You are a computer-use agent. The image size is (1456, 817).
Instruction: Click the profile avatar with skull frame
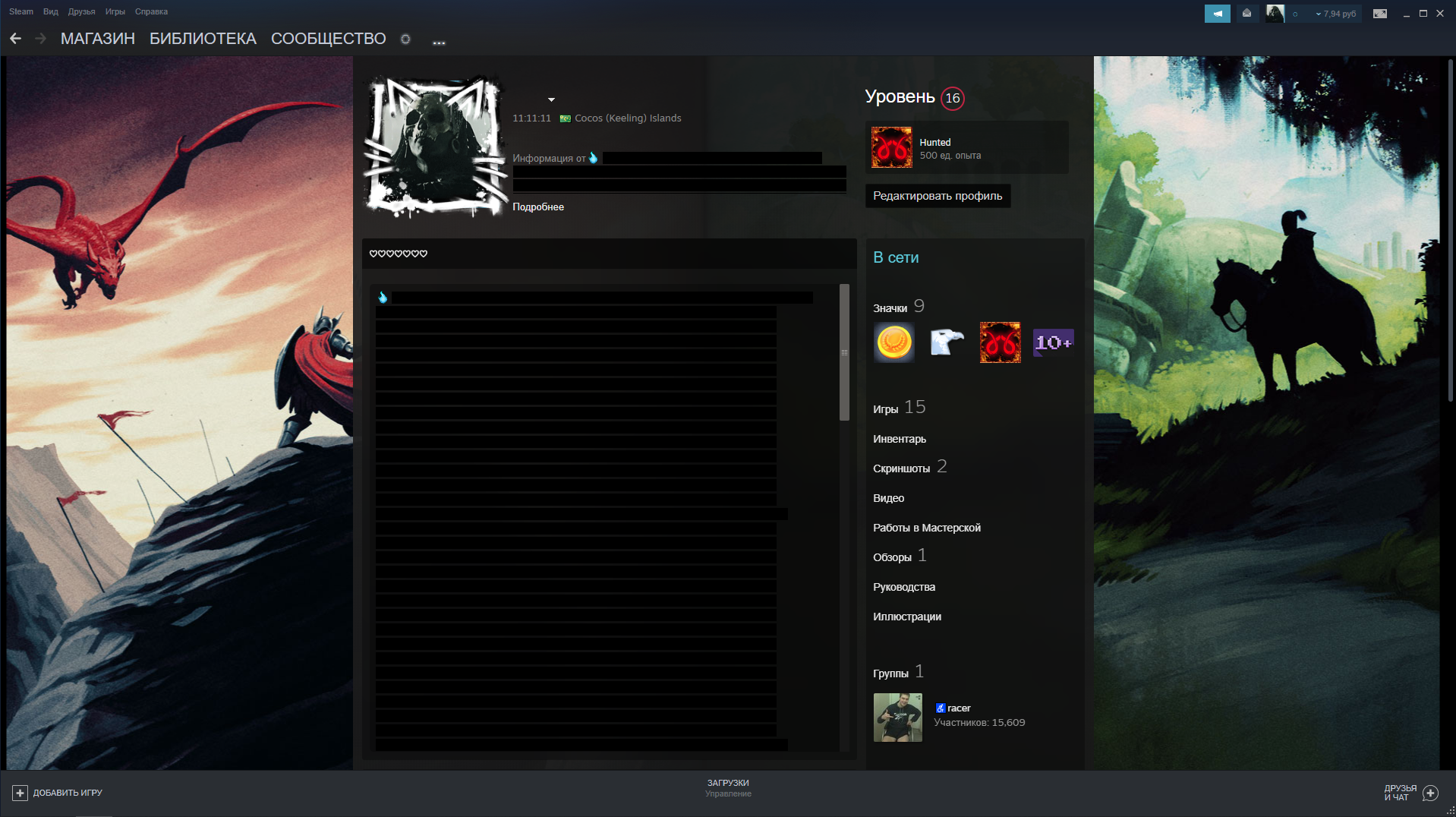(435, 147)
